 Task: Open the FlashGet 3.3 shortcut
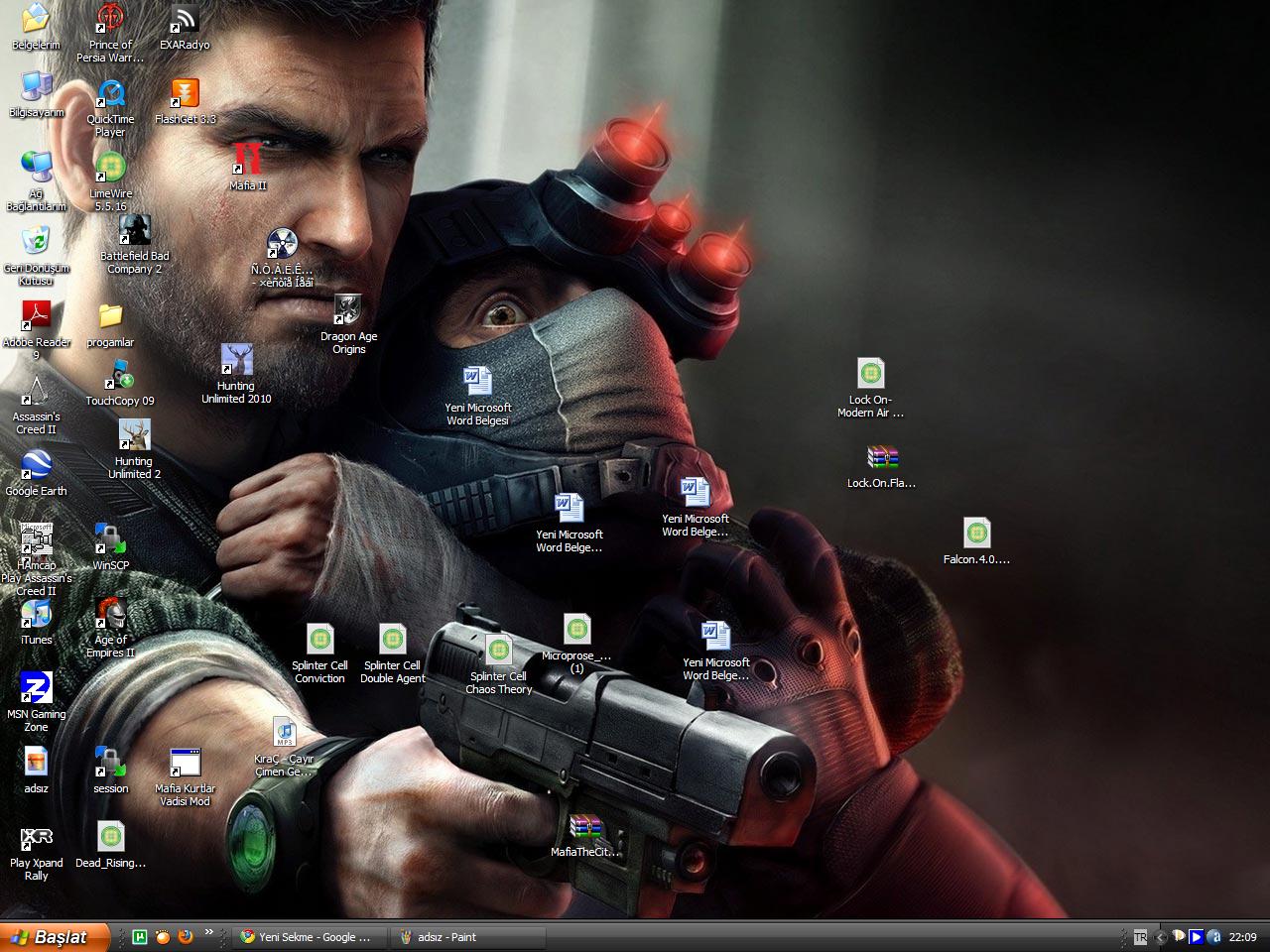coord(185,93)
